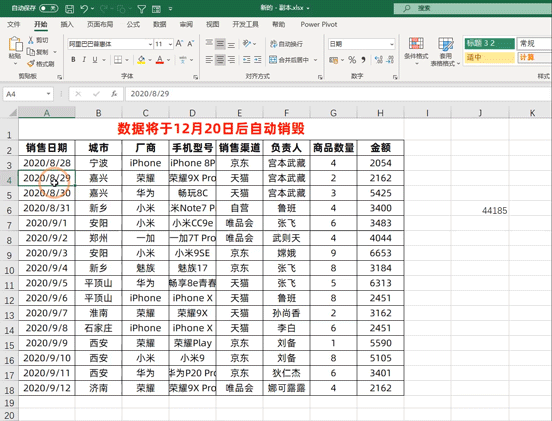
Task: Click the Decrease Indent icon
Action: click(246, 60)
